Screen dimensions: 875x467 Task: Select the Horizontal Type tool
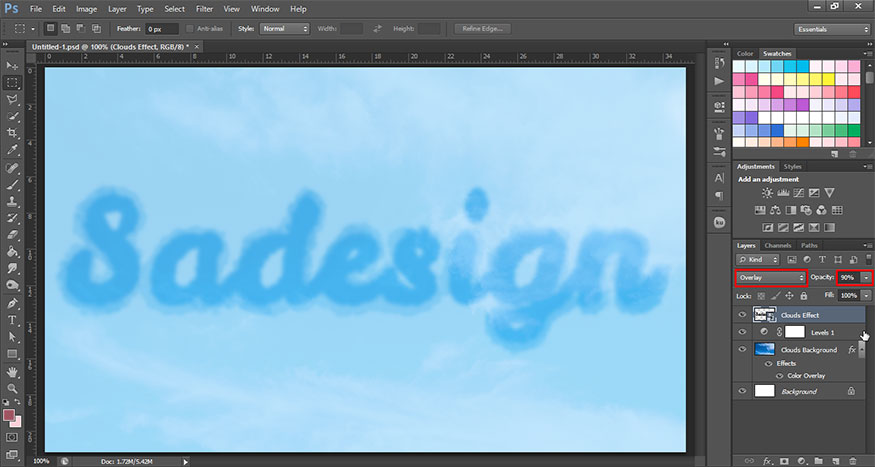(14, 319)
